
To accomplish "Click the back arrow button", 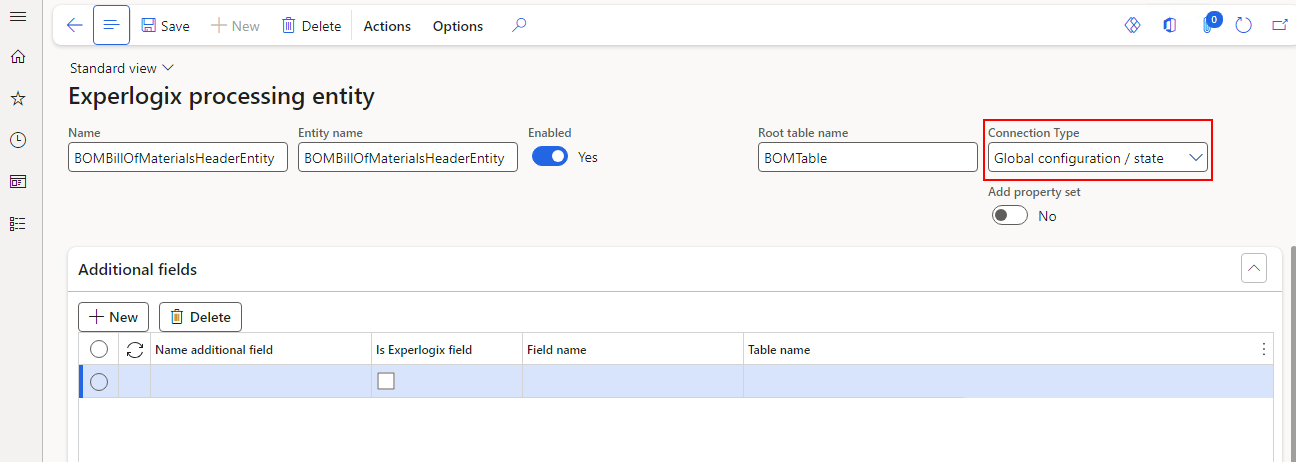I will [x=74, y=26].
